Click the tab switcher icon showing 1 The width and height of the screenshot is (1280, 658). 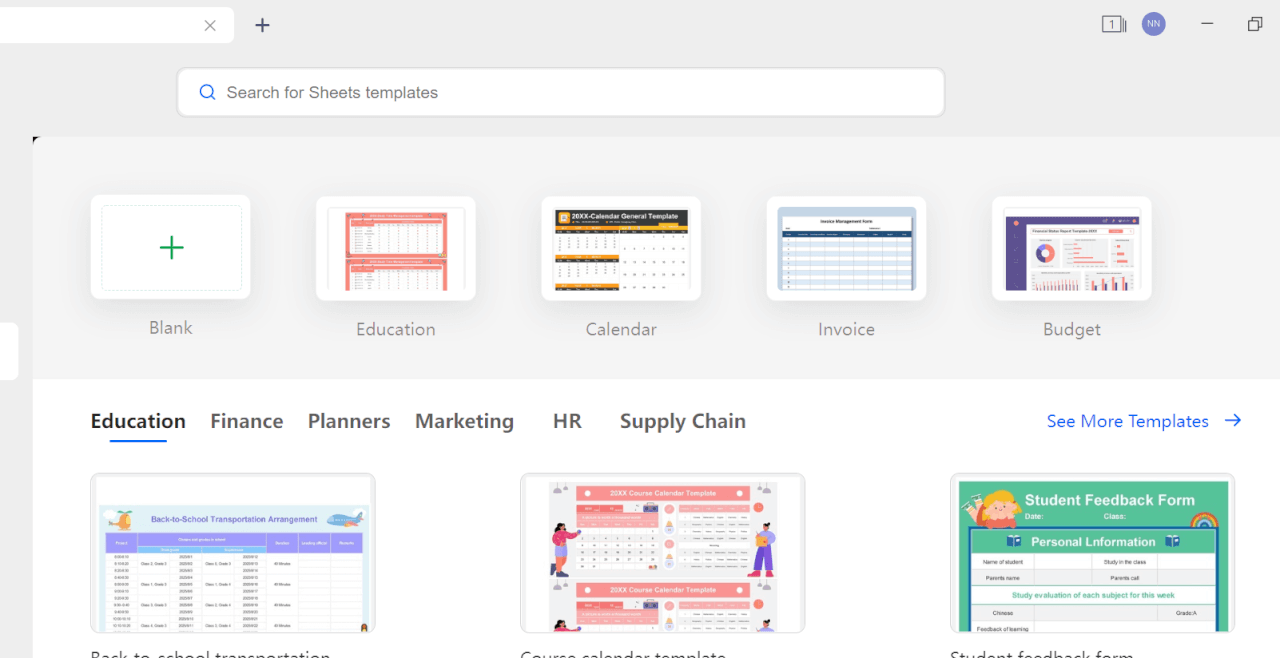click(1113, 23)
